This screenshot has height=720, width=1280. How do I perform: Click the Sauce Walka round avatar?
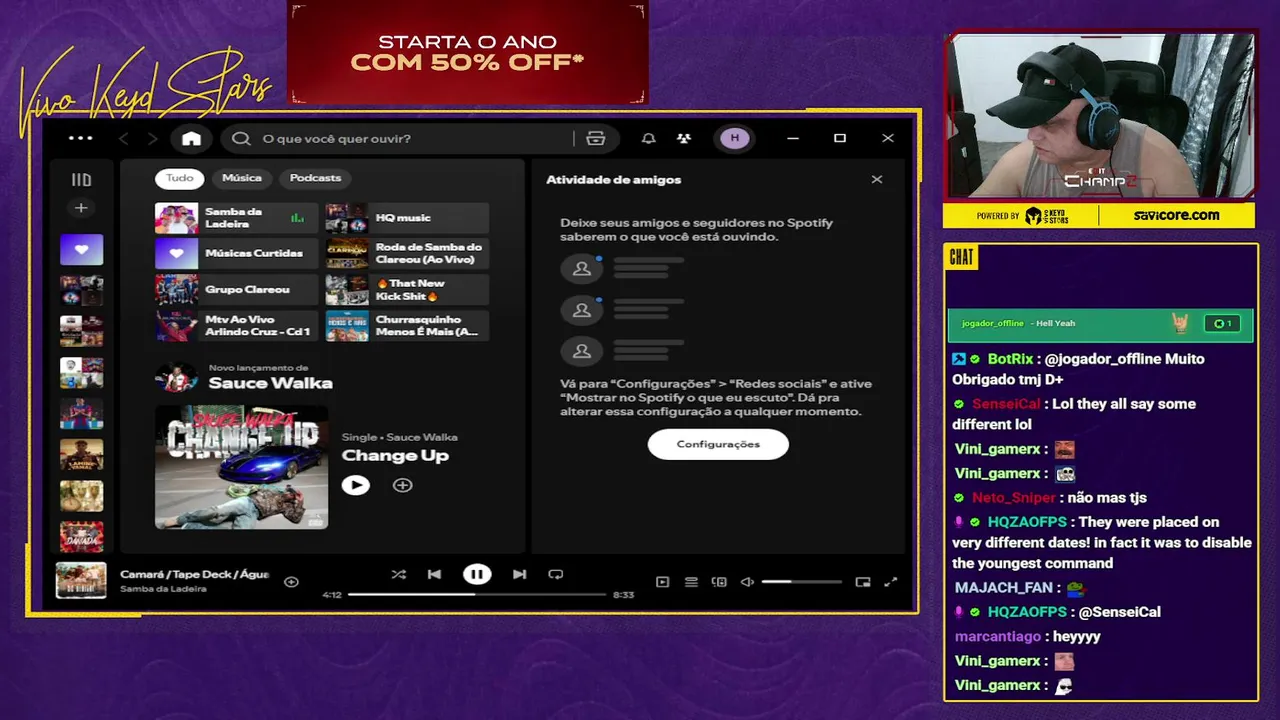(x=176, y=377)
